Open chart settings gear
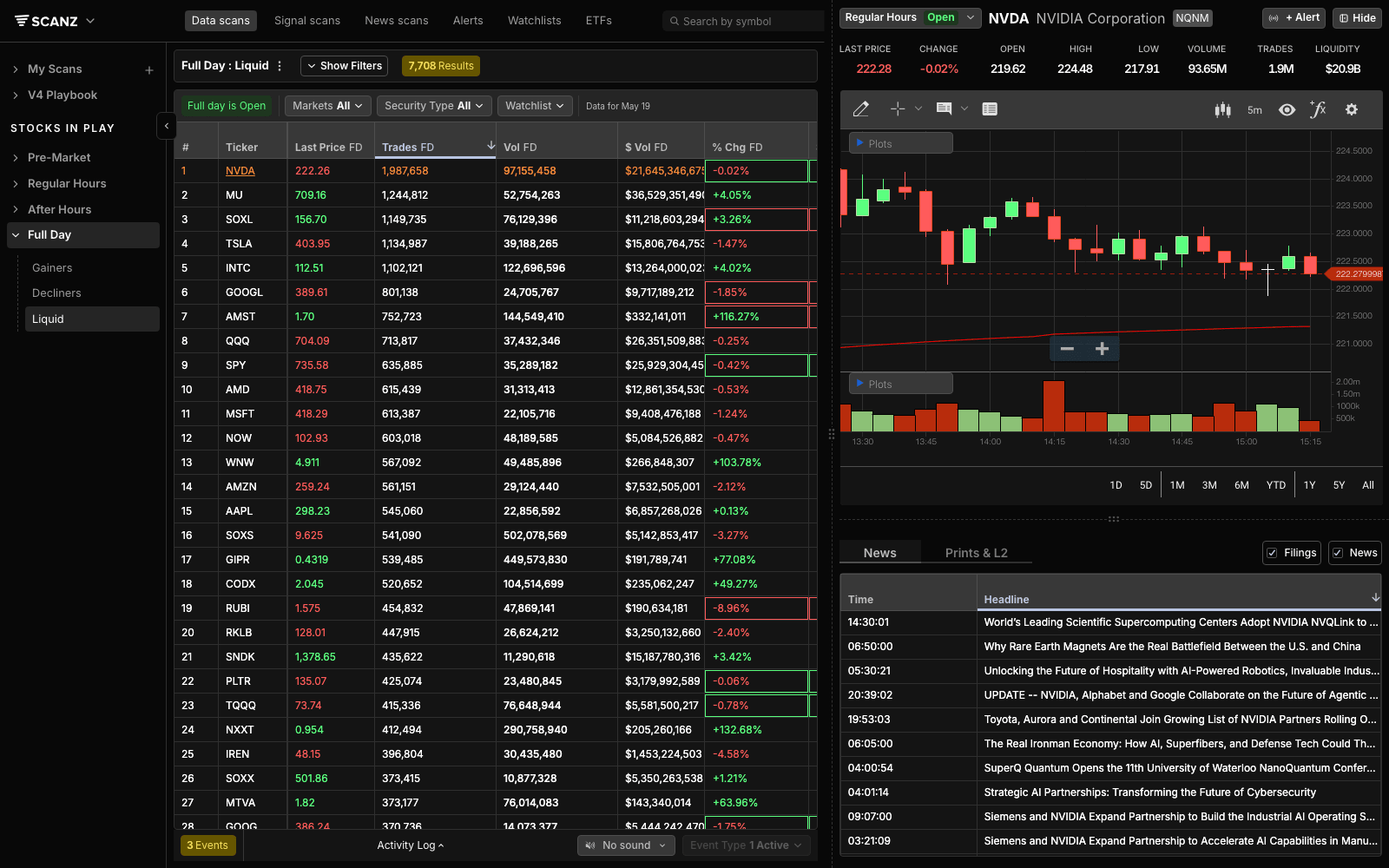 [x=1352, y=109]
